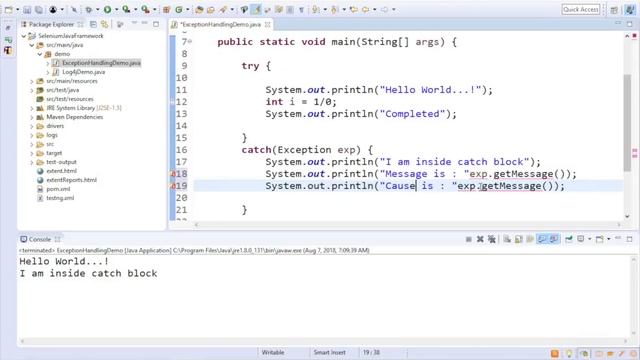Click the Quick Access search field
Viewport: 640px width, 360px height.
pos(580,9)
